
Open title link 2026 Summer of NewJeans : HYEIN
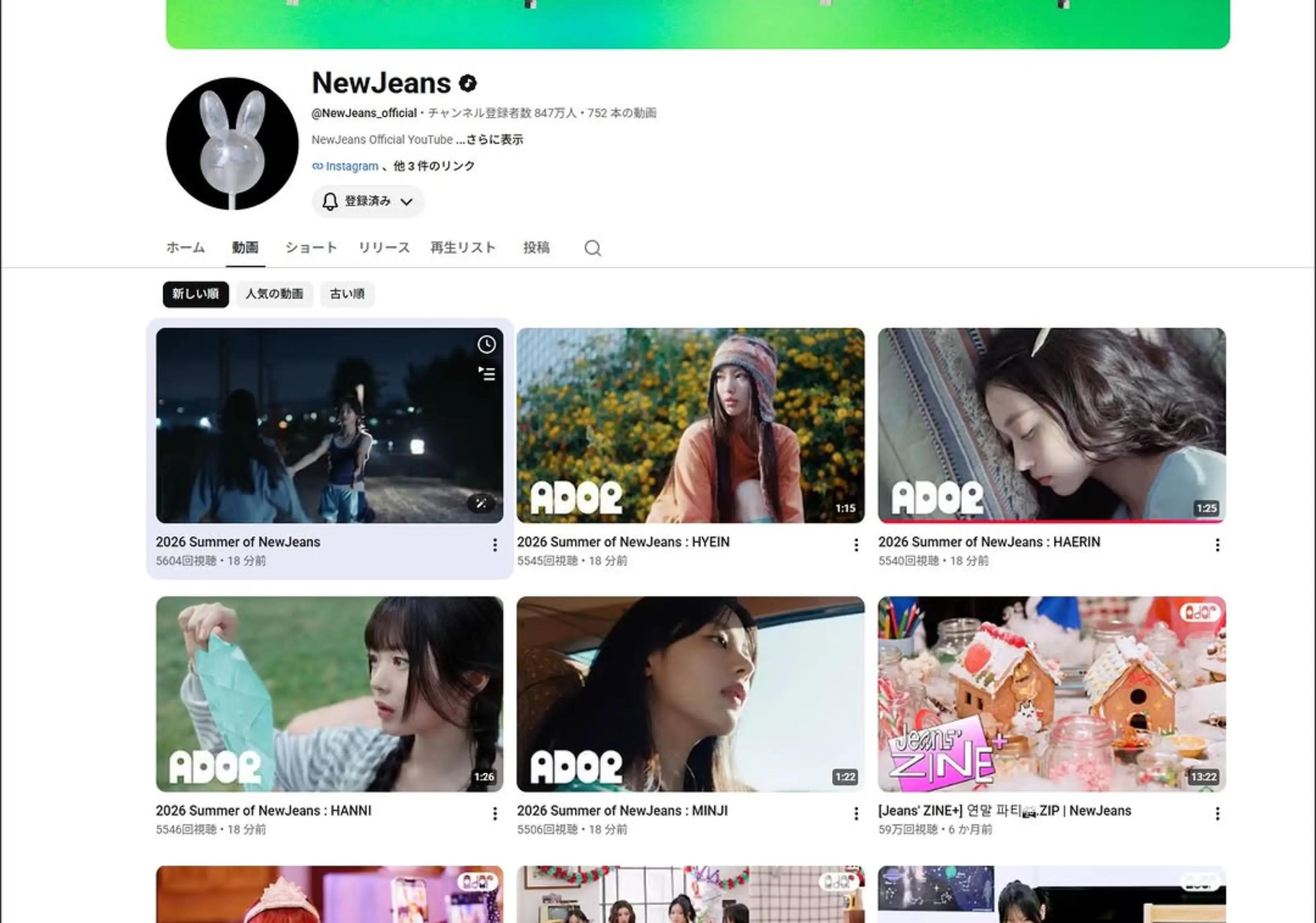pos(623,542)
